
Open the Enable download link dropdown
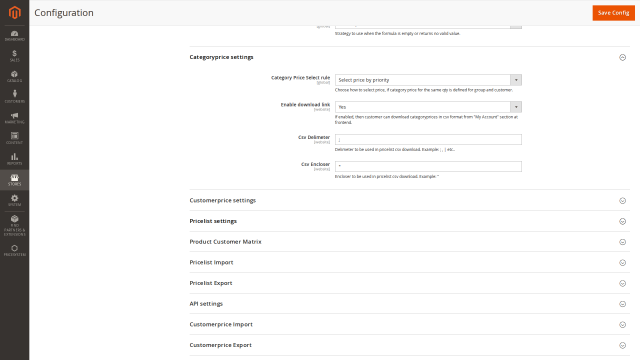[x=428, y=107]
